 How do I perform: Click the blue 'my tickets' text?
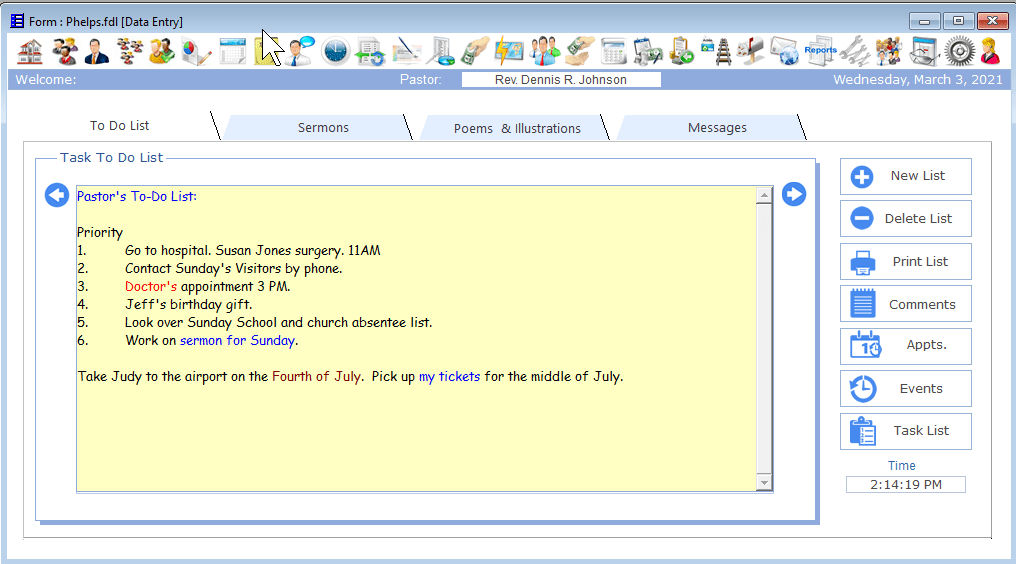tap(450, 377)
